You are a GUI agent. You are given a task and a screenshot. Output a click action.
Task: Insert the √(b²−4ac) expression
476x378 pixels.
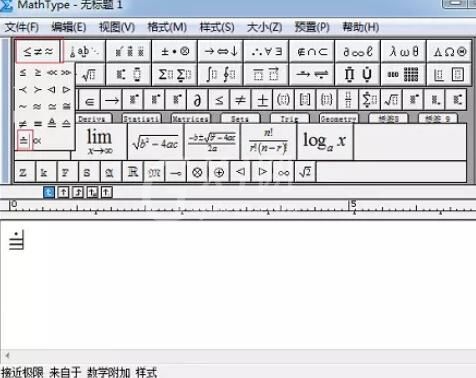click(x=156, y=142)
